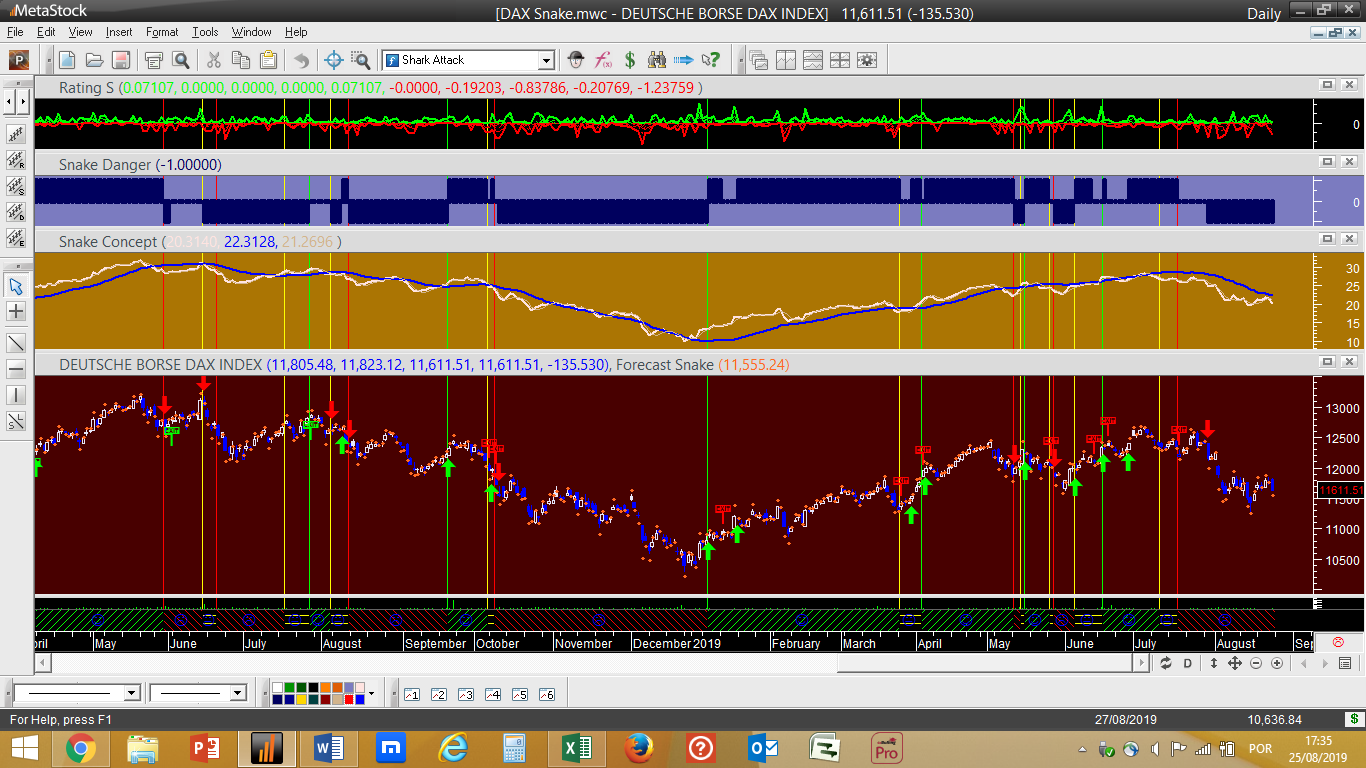The image size is (1366, 768).
Task: Toggle the chart layout 3 button
Action: pyautogui.click(x=465, y=694)
